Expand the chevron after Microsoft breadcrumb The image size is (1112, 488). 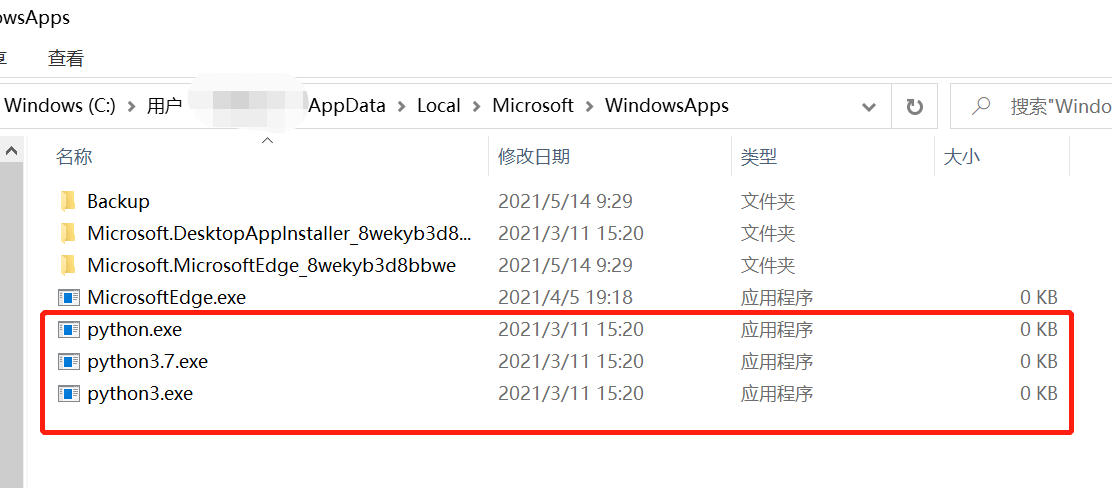pos(589,106)
